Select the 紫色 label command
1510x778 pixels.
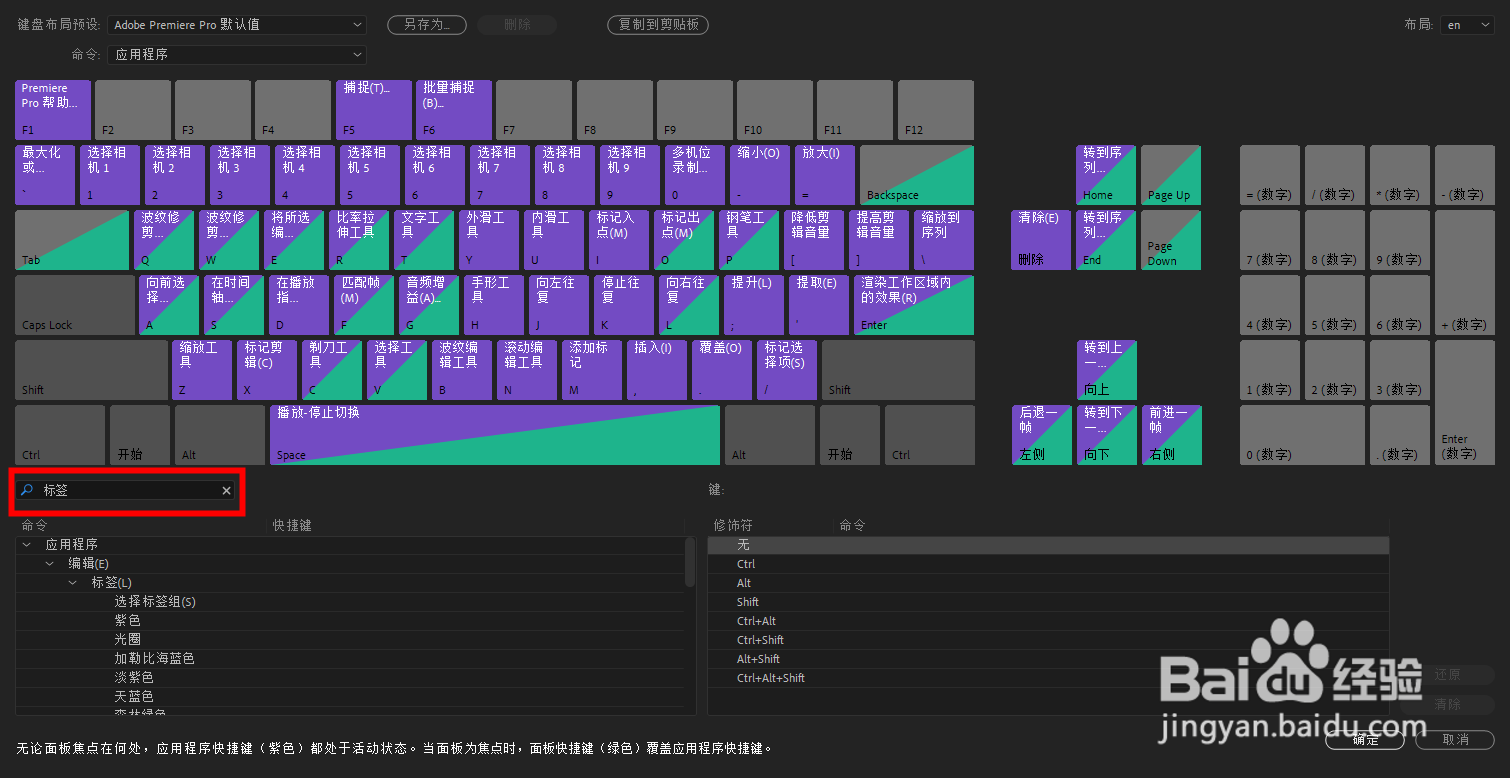coord(350,621)
